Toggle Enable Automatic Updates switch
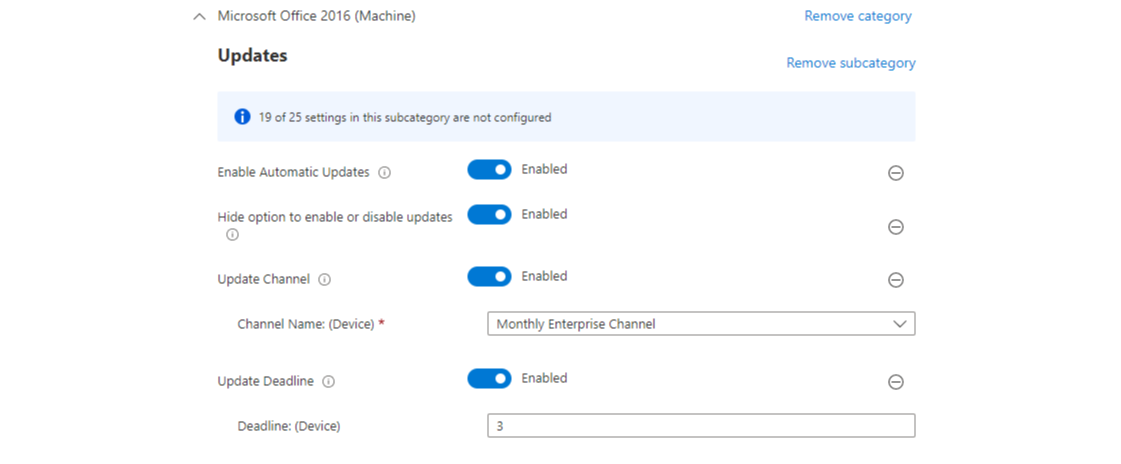This screenshot has height=464, width=1121. tap(490, 169)
